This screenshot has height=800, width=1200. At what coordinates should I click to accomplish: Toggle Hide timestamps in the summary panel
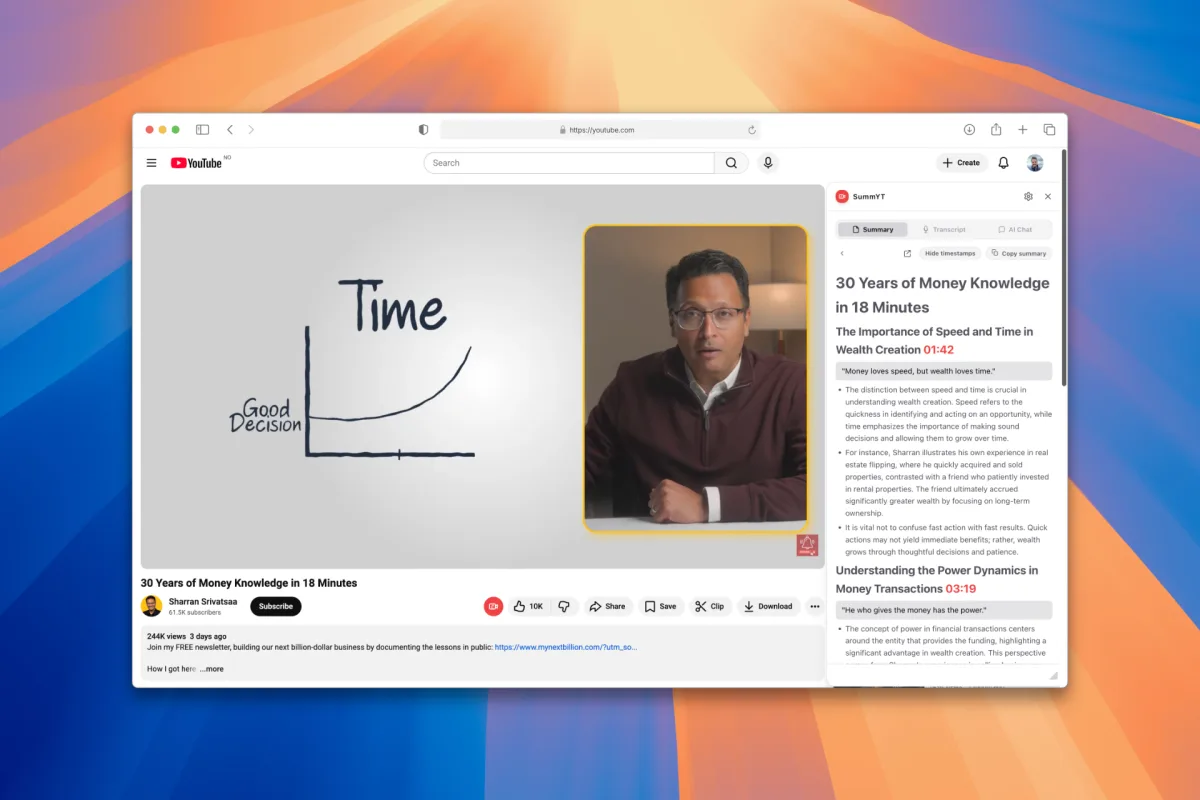[949, 253]
